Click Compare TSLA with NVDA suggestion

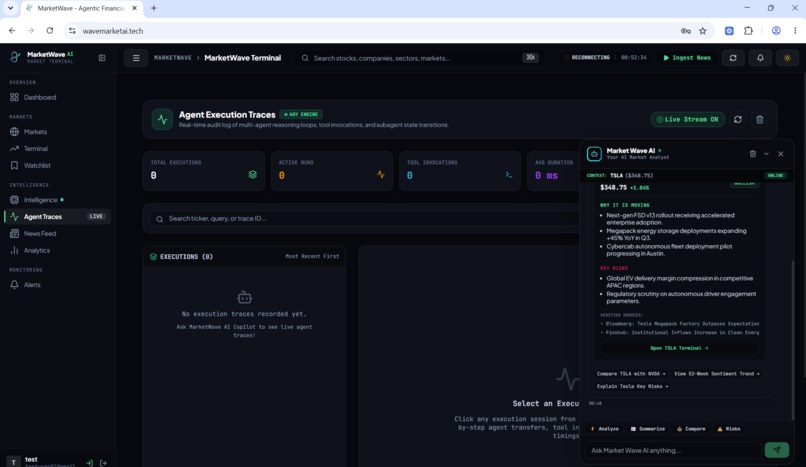tap(631, 374)
